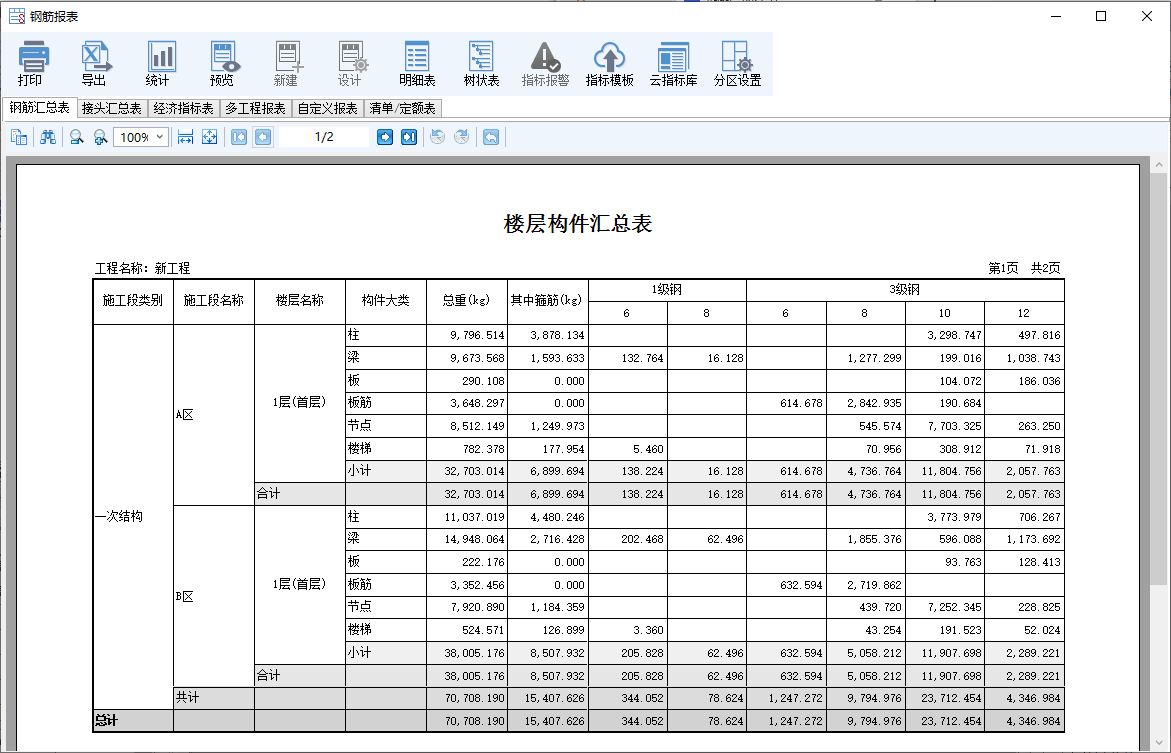Click the value 632.594 in B区 板筋 row
This screenshot has width=1171, height=753.
tap(801, 585)
